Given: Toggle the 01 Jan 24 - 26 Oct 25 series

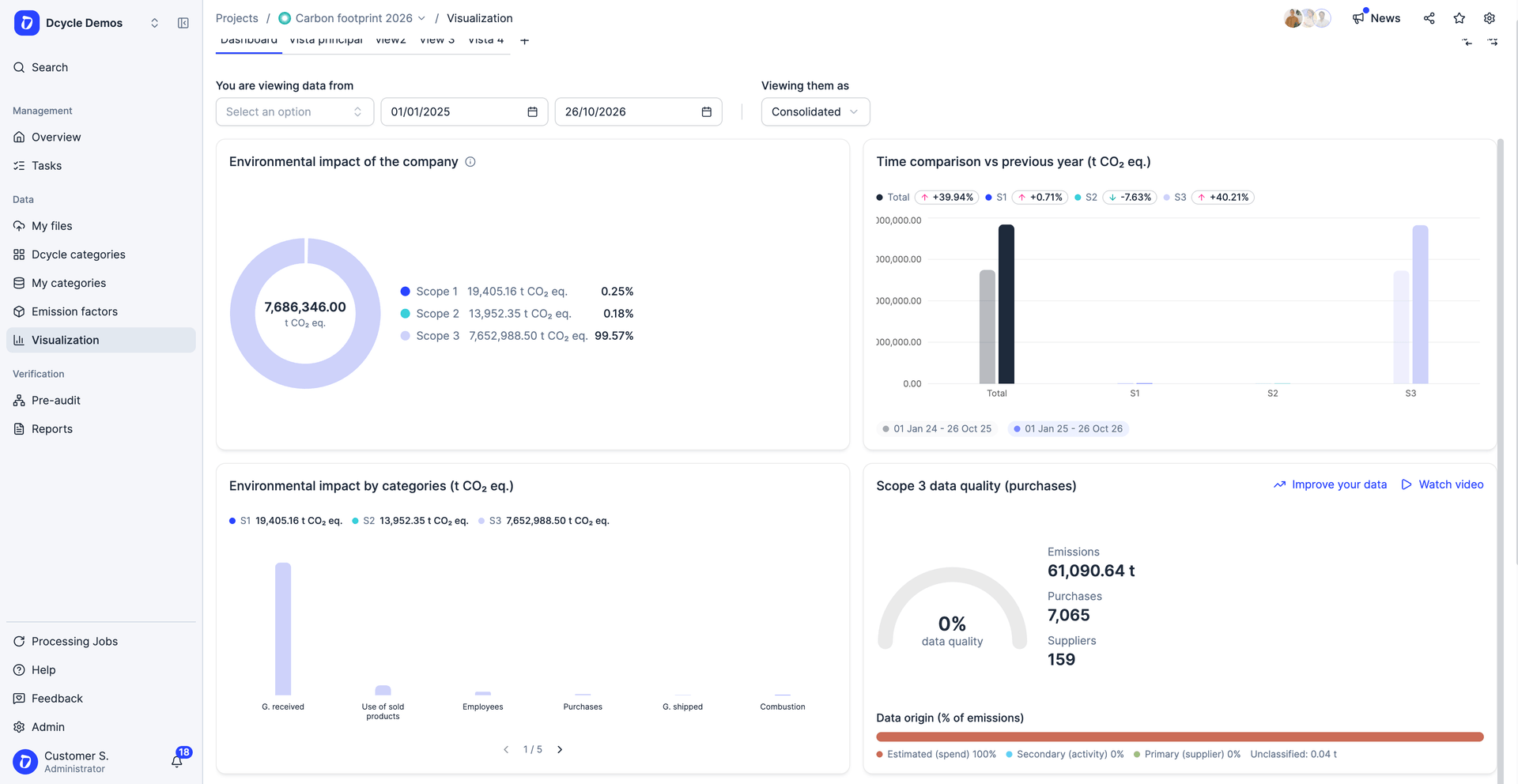Looking at the screenshot, I should [x=937, y=429].
